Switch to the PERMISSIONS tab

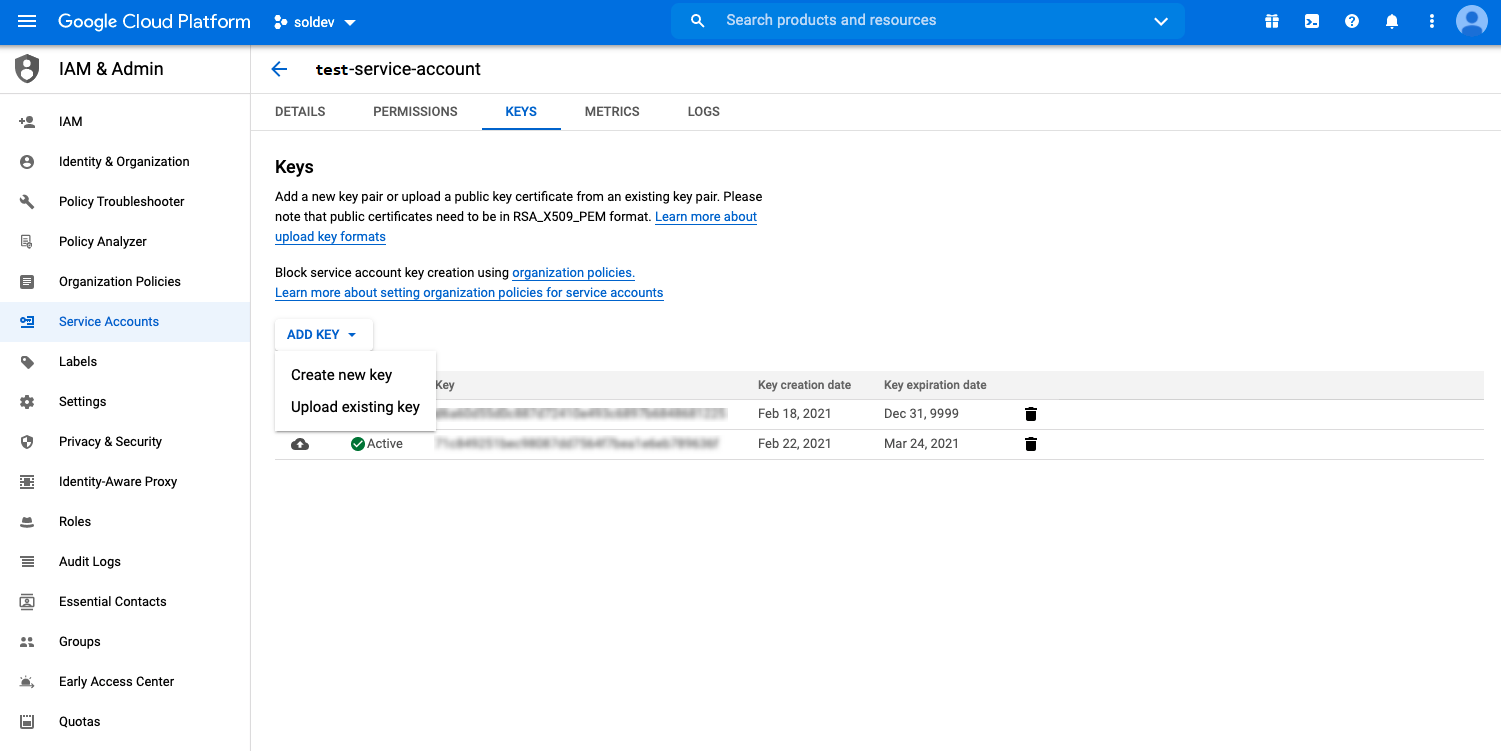(x=415, y=112)
